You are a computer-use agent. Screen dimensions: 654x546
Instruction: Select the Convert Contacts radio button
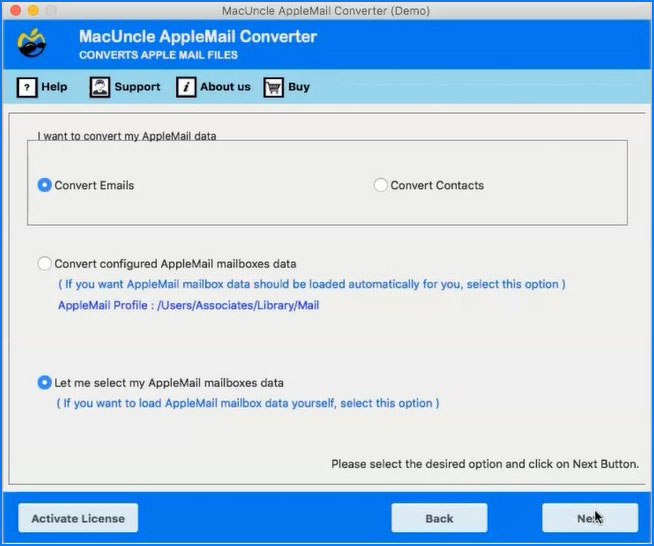pos(380,185)
